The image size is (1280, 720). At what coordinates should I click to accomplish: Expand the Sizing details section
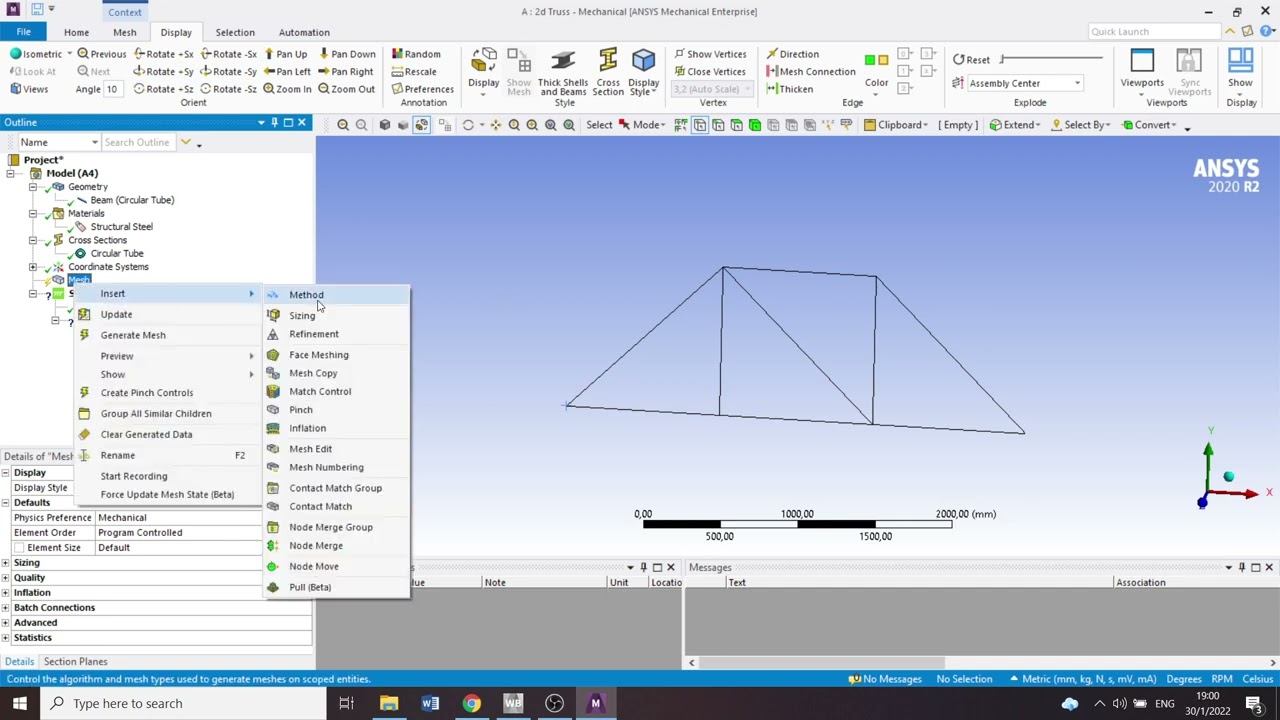(6, 563)
